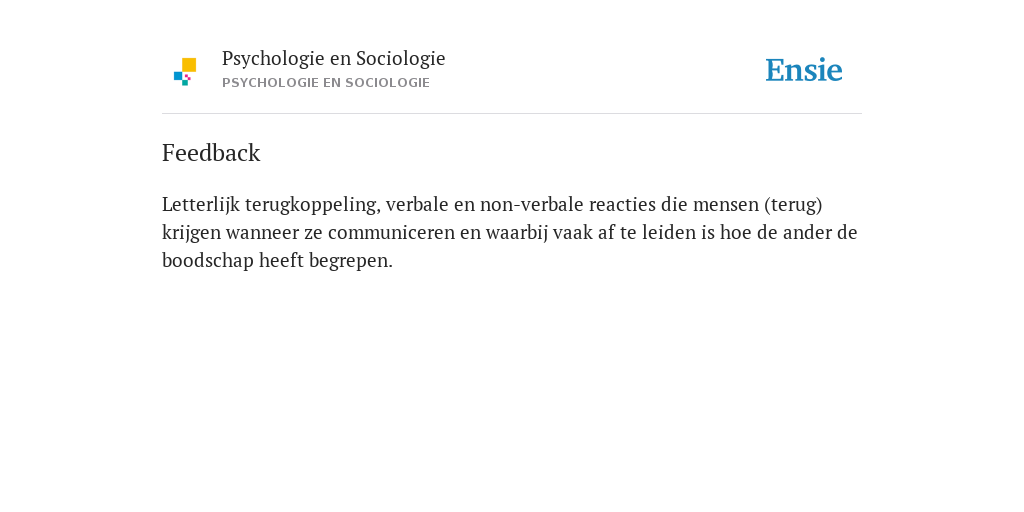
Task: Click the letter E of Ensie logo
Action: point(775,70)
